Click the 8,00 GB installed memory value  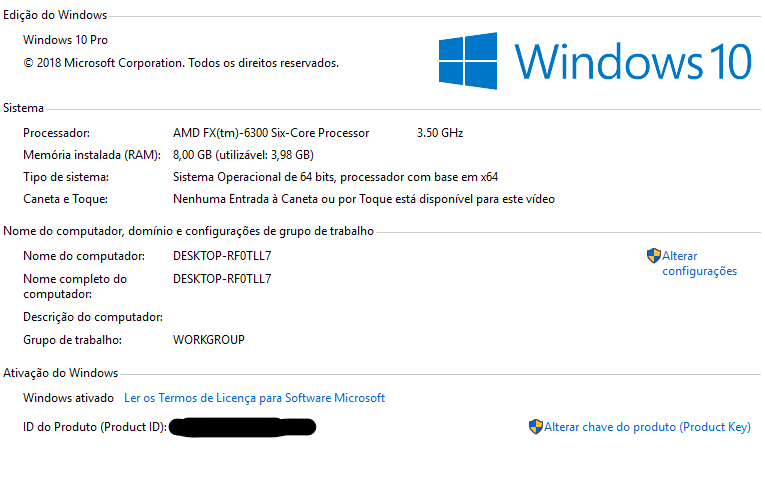(x=243, y=155)
